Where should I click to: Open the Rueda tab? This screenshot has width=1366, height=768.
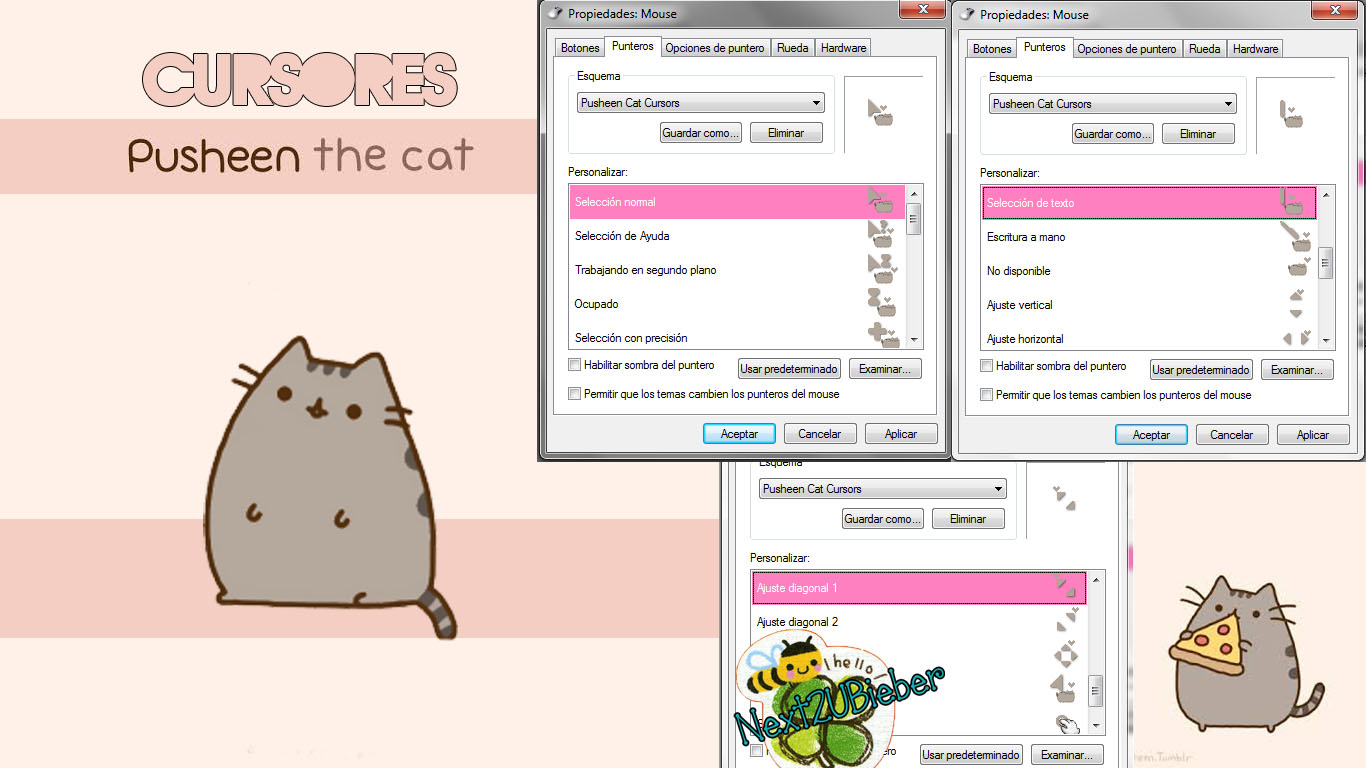point(792,47)
